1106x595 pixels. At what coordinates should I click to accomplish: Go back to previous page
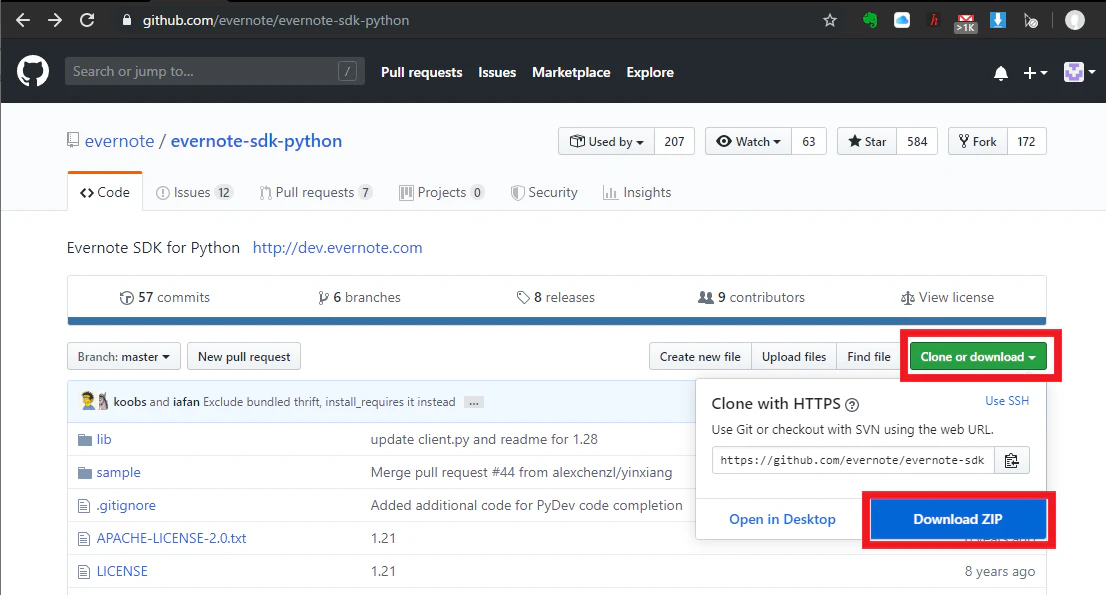click(x=22, y=20)
